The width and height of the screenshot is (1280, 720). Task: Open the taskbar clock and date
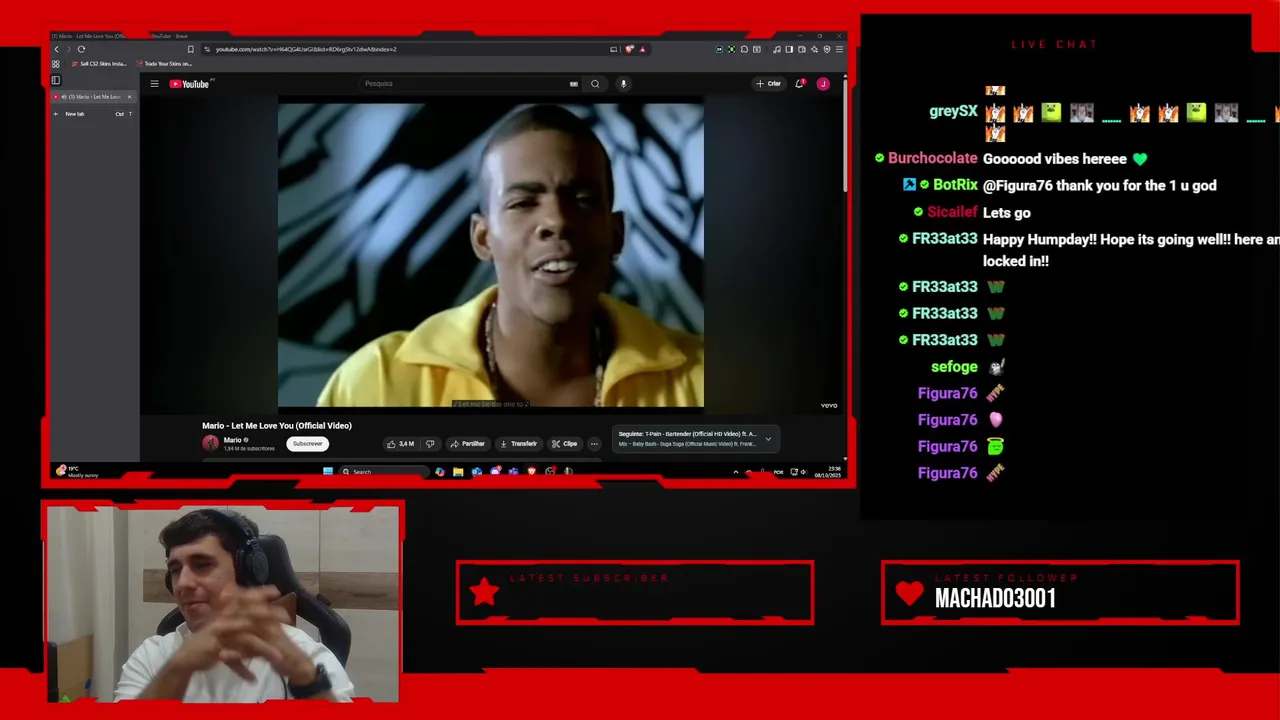(x=828, y=472)
